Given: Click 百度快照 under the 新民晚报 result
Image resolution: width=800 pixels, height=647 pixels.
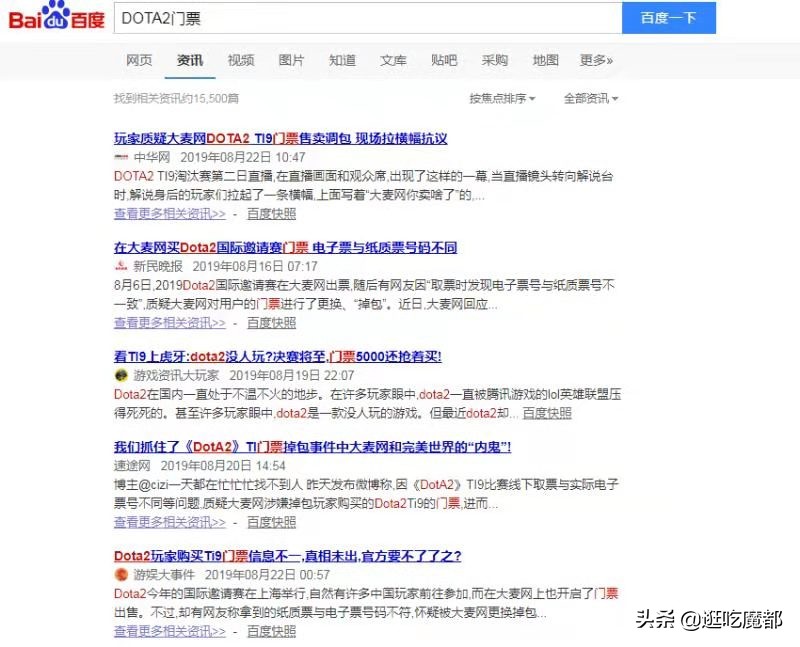Looking at the screenshot, I should pyautogui.click(x=271, y=323).
